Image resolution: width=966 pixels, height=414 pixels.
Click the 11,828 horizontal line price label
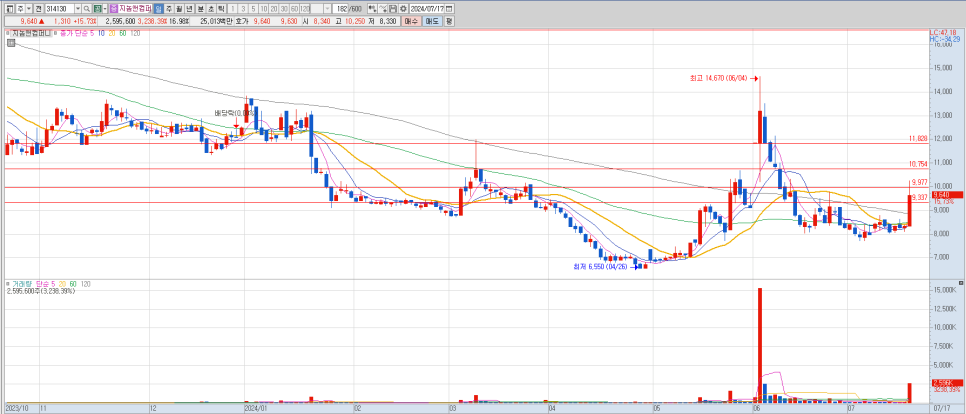918,139
